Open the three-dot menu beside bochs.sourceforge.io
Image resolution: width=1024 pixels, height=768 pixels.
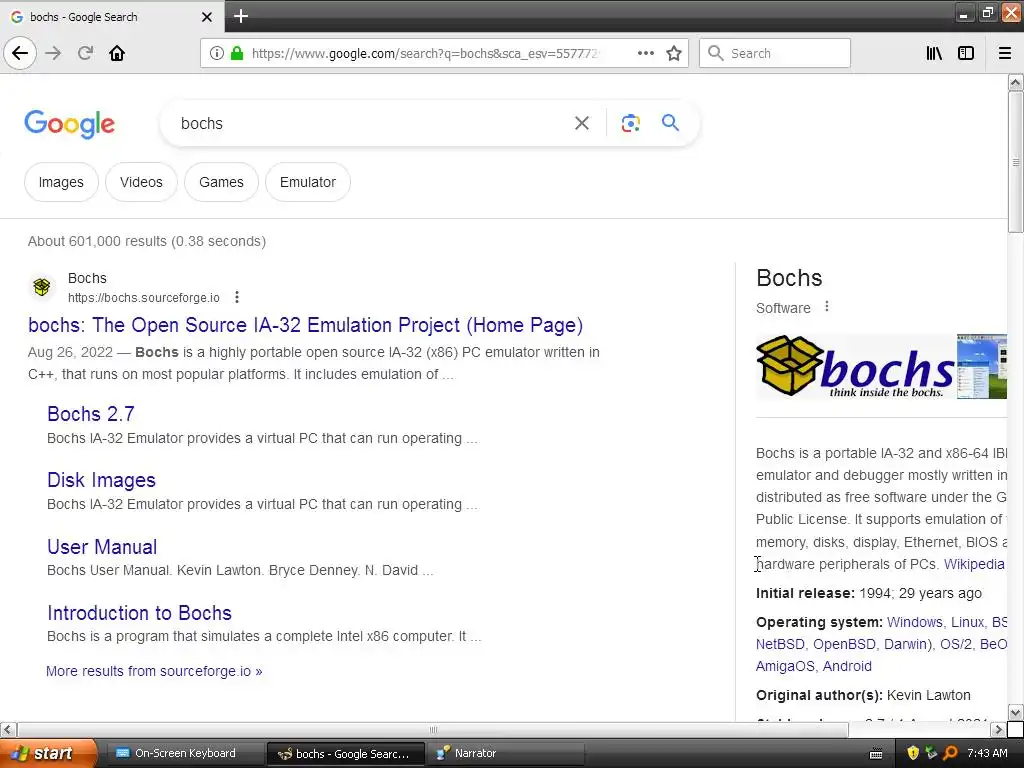coord(237,297)
